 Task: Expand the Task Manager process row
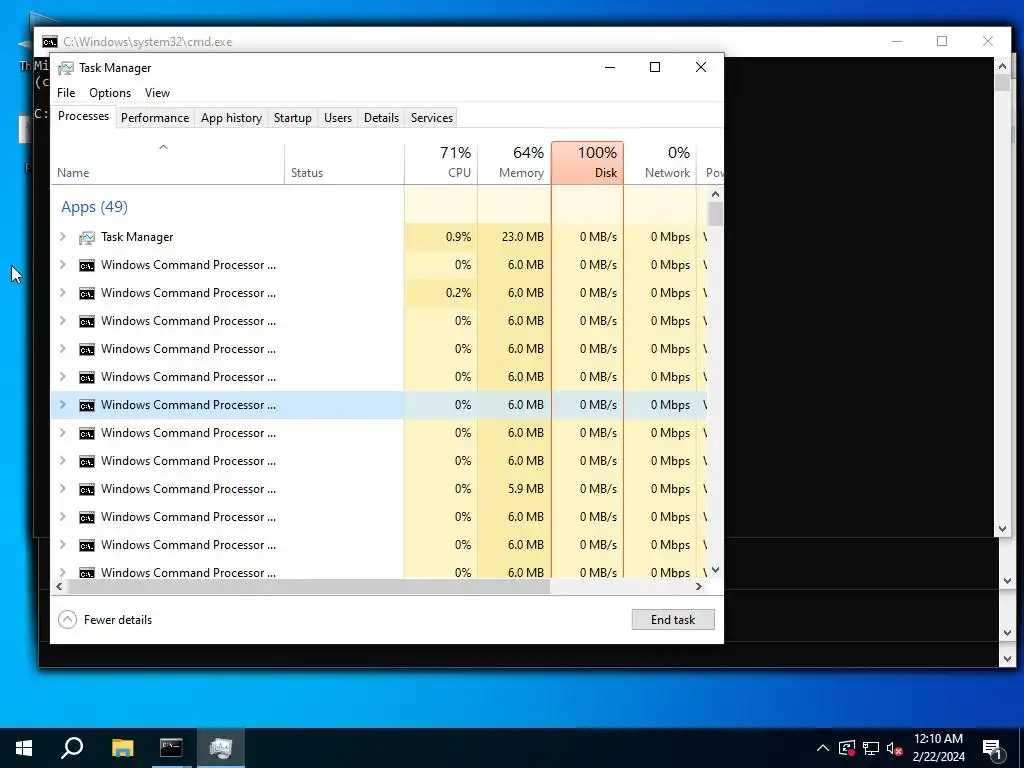pos(63,236)
